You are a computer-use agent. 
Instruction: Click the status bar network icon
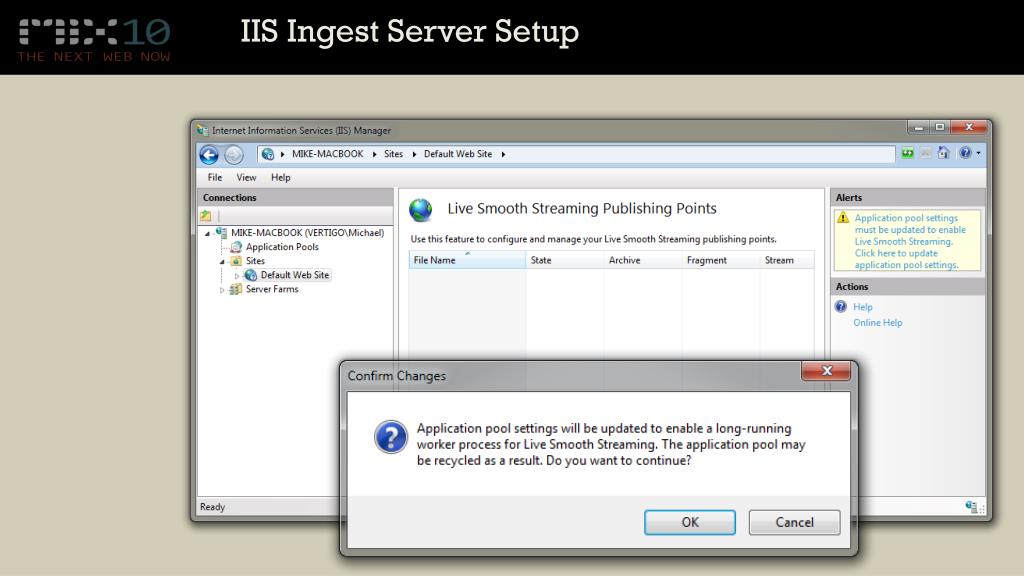971,507
